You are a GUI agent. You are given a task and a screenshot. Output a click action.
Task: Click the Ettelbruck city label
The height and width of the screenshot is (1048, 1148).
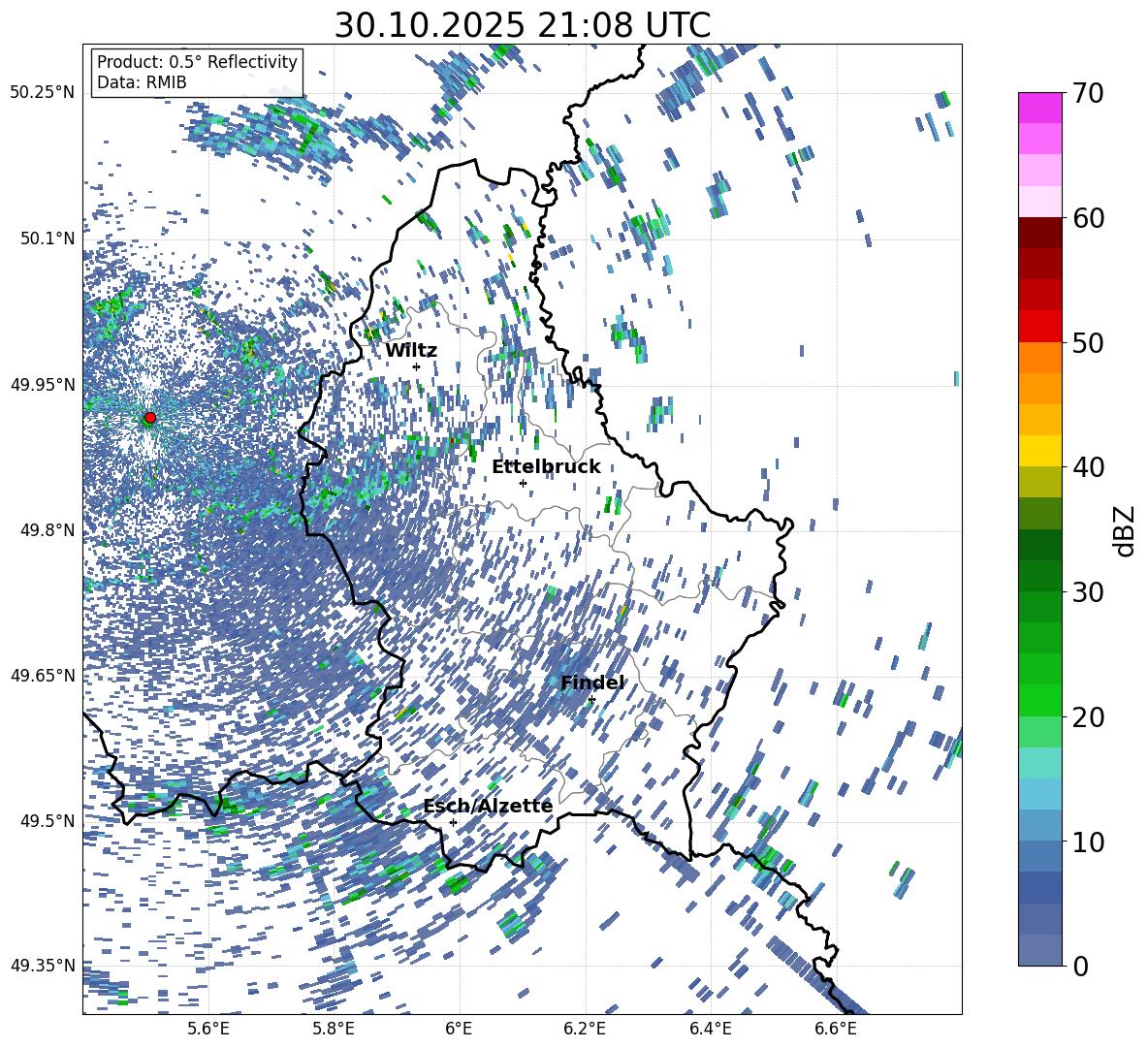(x=546, y=466)
